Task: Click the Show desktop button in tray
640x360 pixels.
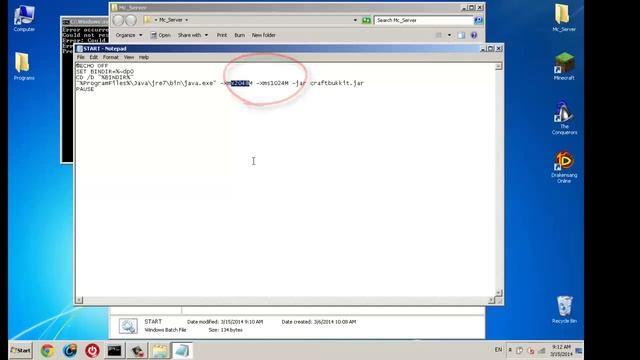Action: point(579,350)
